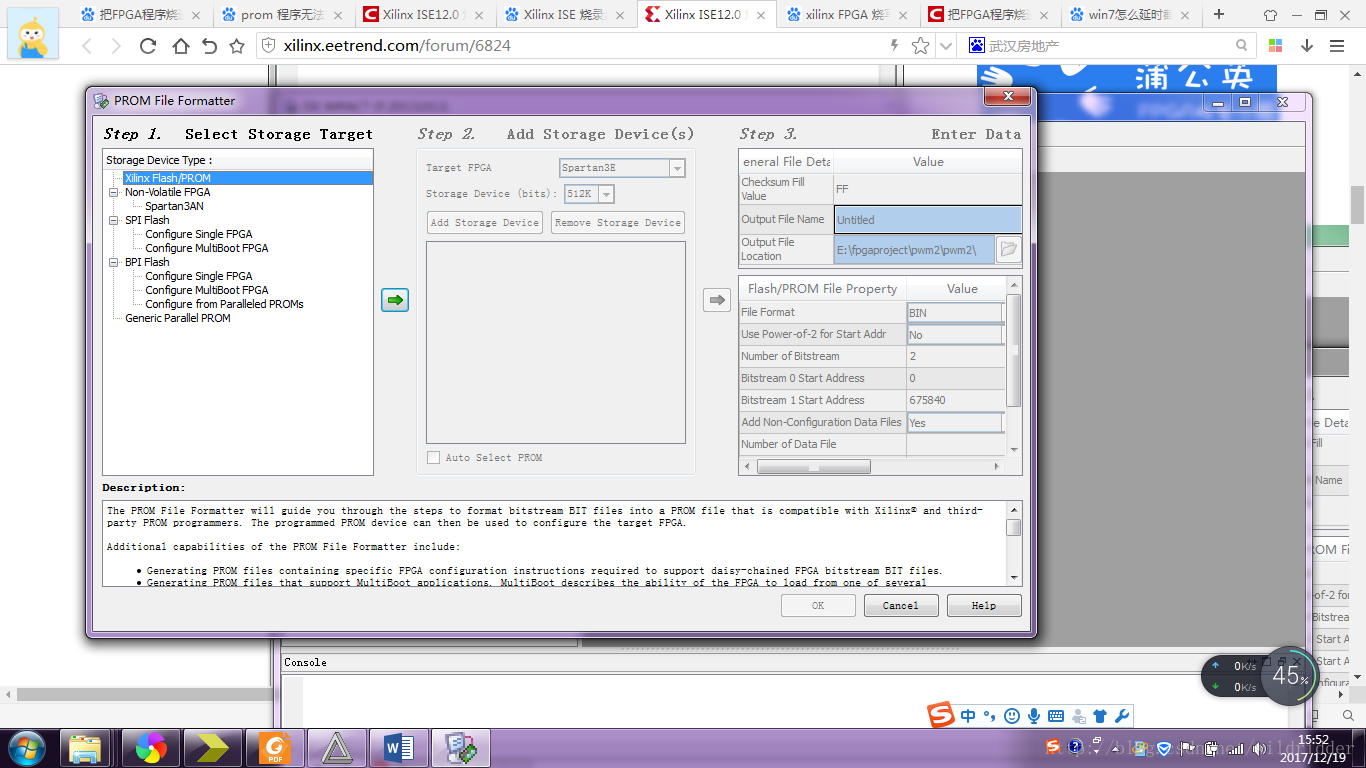The width and height of the screenshot is (1366, 768).
Task: Open the PDF reader icon in the taskbar
Action: pyautogui.click(x=275, y=747)
